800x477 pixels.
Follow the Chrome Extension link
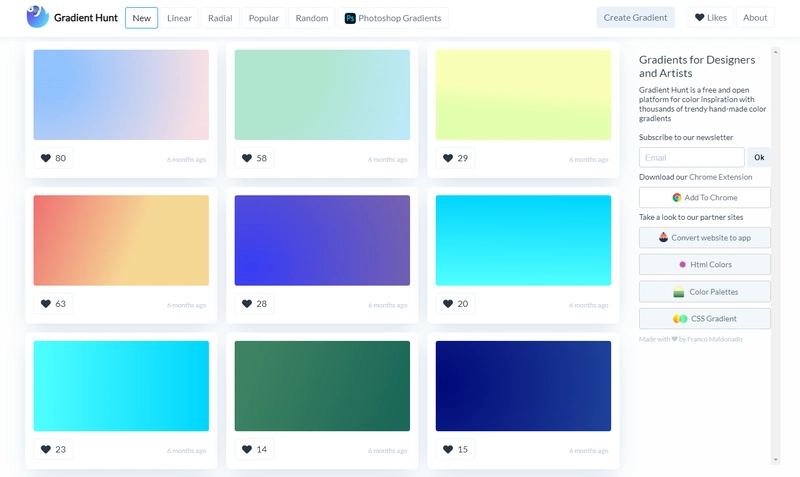[720, 177]
